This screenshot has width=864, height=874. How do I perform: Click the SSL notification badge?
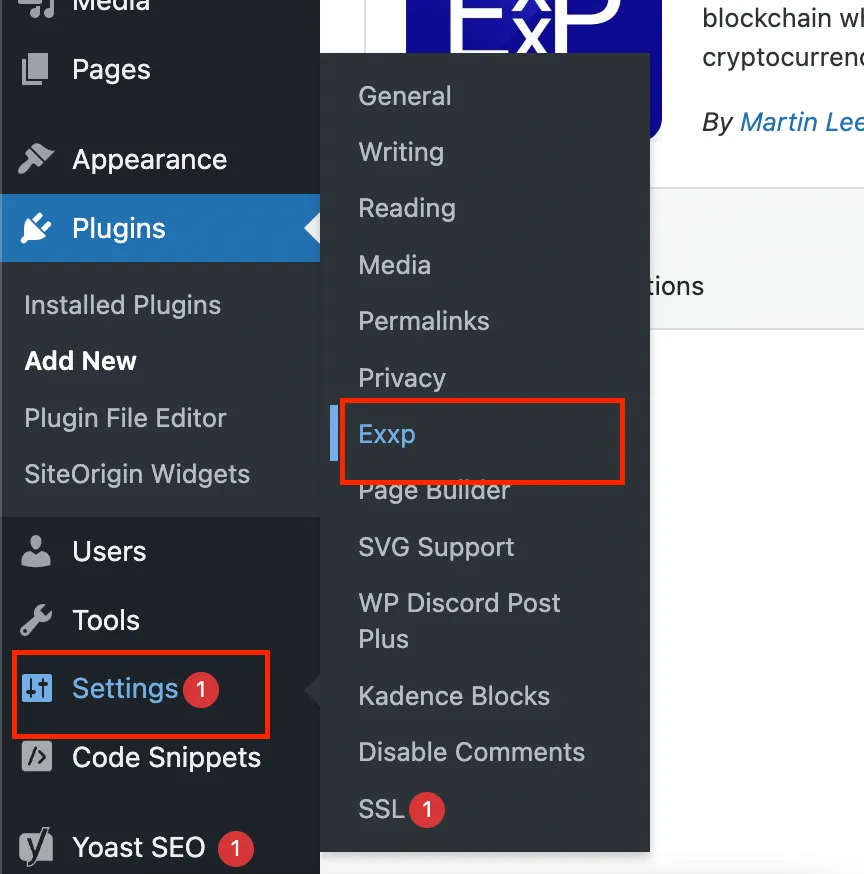[427, 809]
